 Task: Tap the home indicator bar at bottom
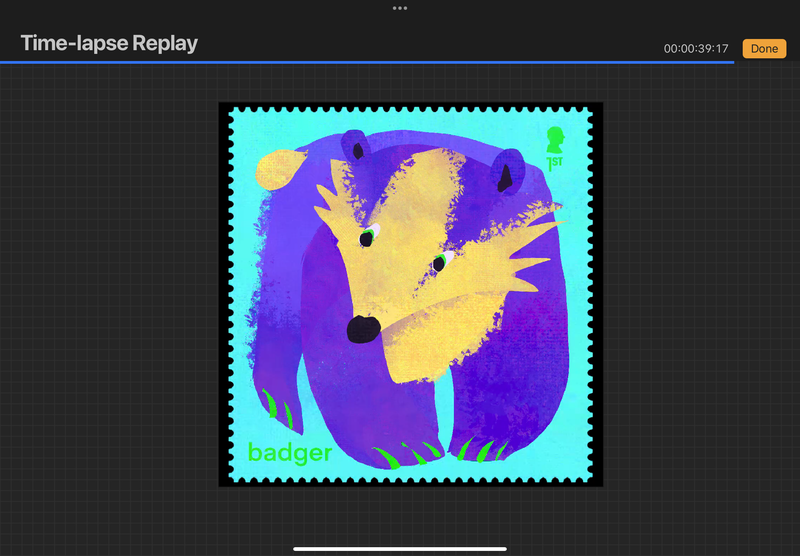pyautogui.click(x=400, y=548)
